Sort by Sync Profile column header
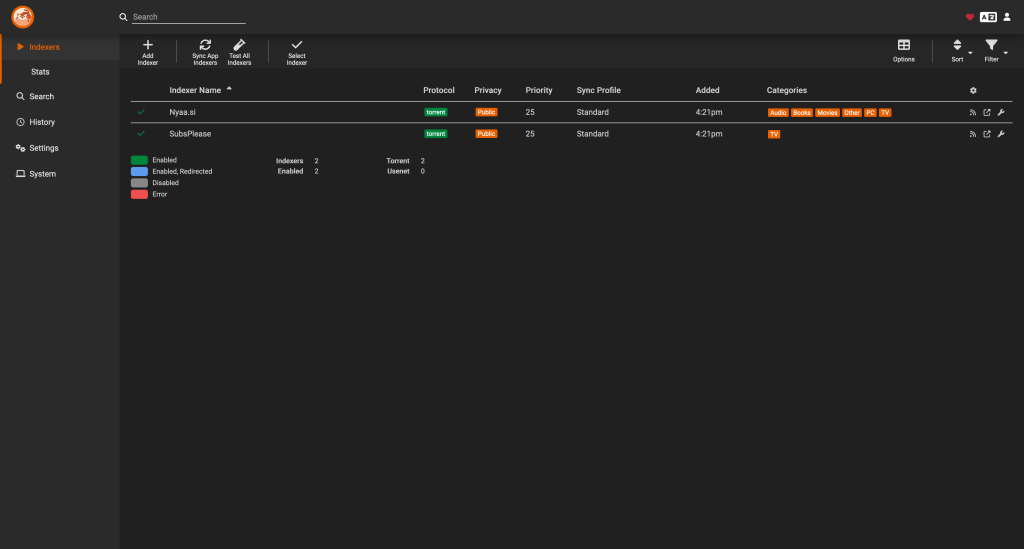Image resolution: width=1024 pixels, height=549 pixels. coord(598,90)
